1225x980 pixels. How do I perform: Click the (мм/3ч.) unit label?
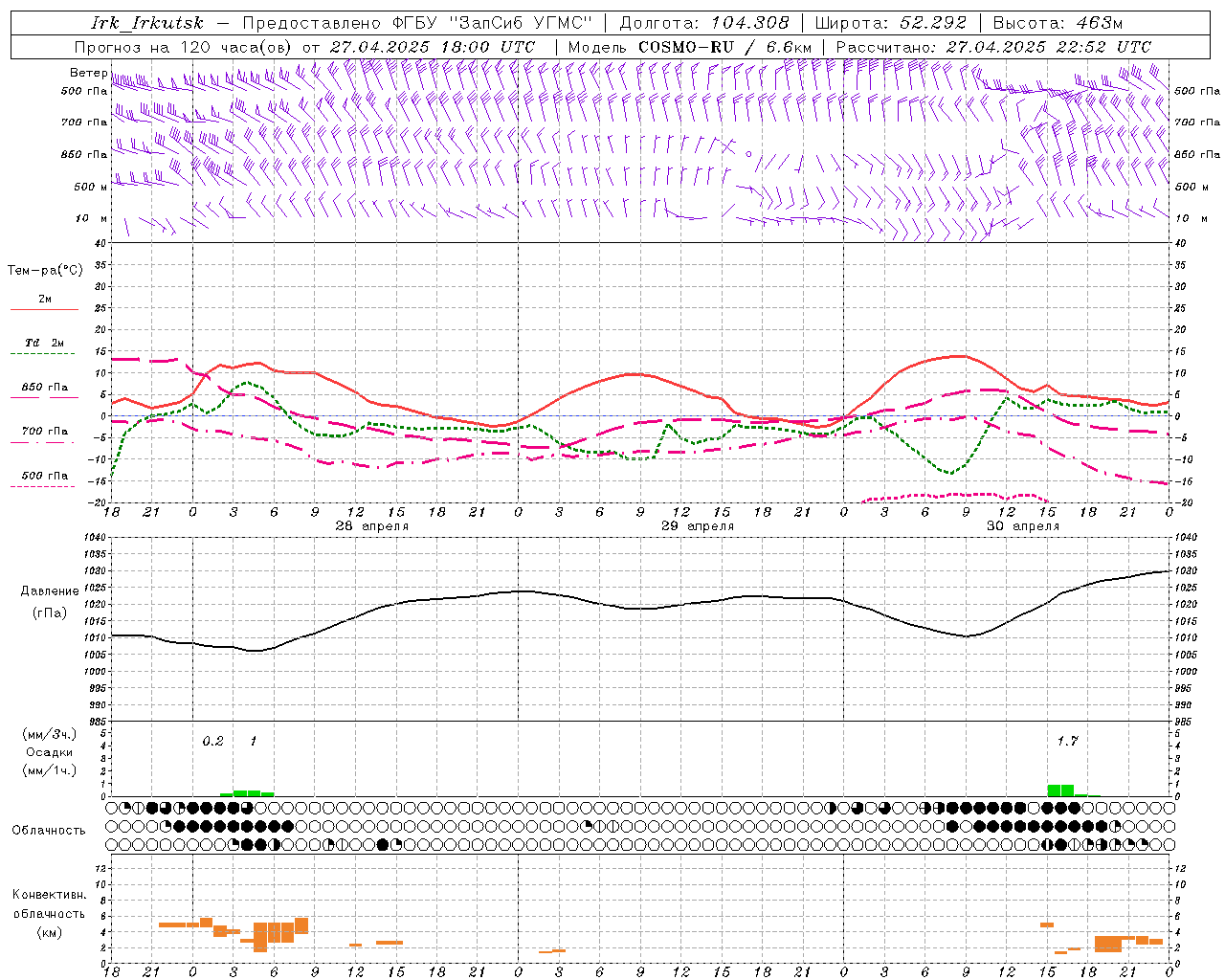(x=49, y=734)
